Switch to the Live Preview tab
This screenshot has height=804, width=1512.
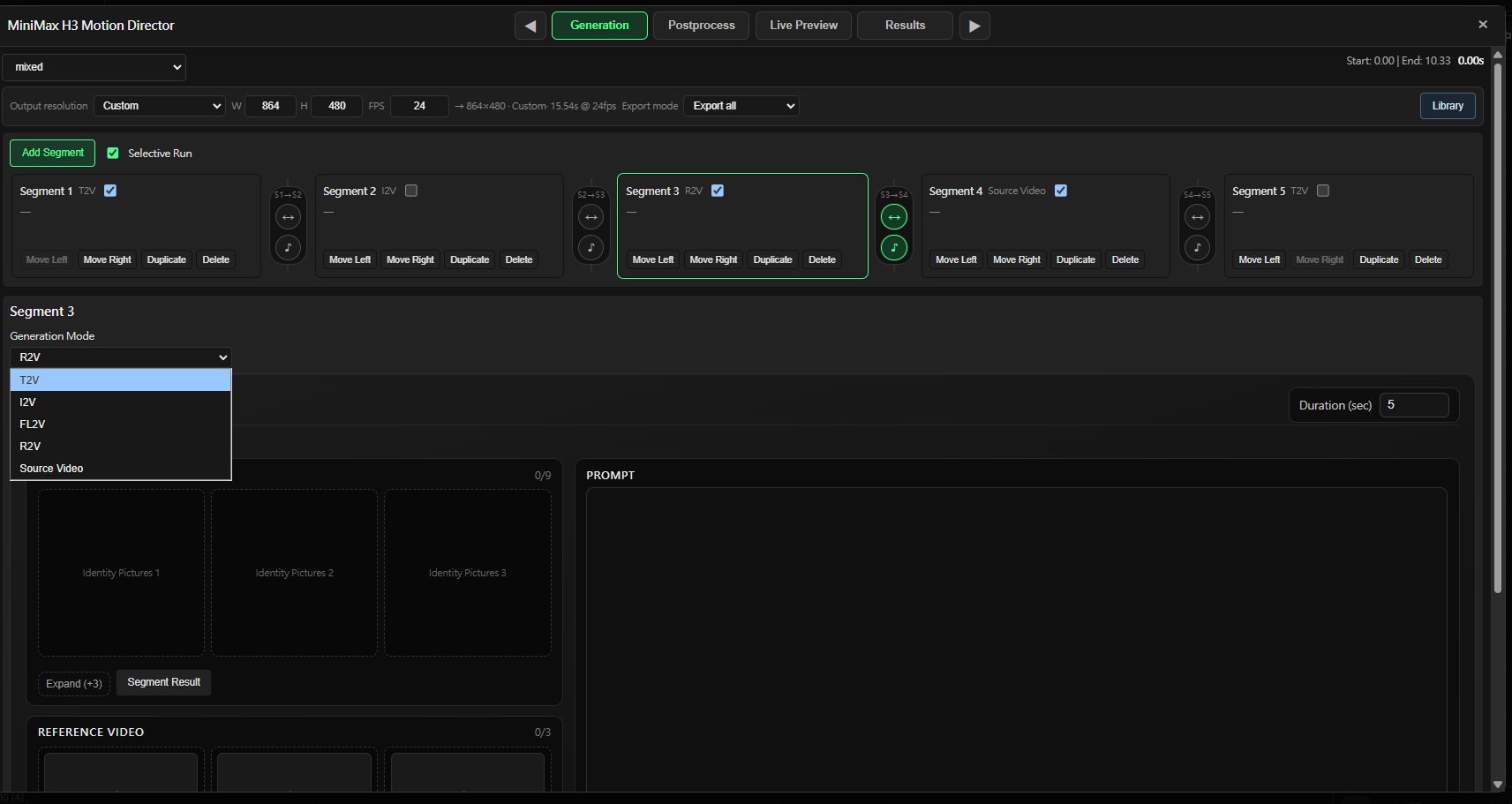click(803, 26)
